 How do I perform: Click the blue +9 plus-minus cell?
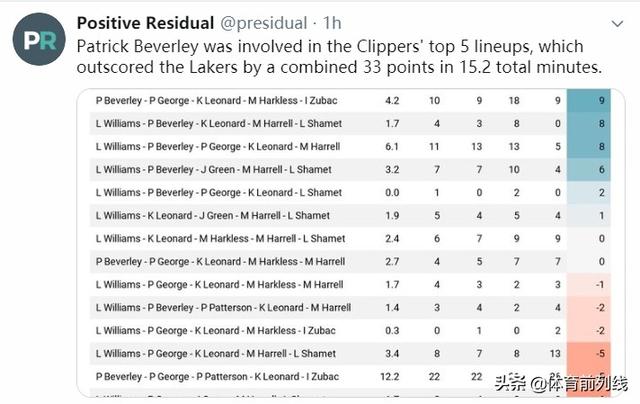pyautogui.click(x=589, y=100)
